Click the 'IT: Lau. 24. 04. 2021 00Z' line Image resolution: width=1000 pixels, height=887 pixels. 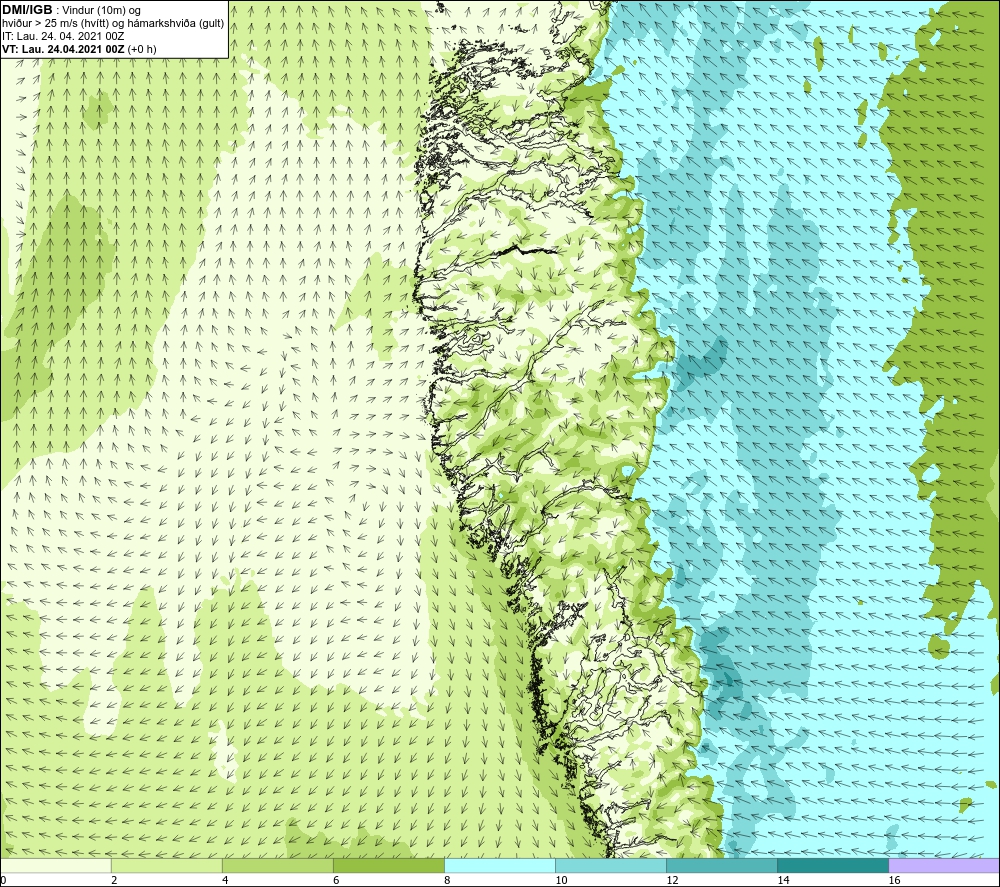point(63,36)
